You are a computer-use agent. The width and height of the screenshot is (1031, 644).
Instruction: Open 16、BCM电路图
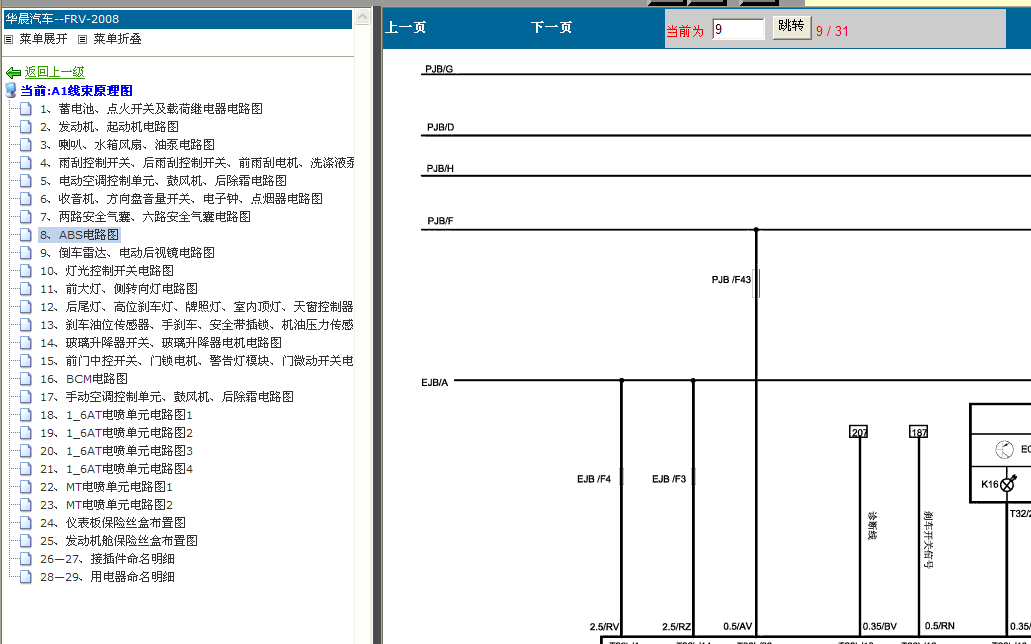pos(84,379)
